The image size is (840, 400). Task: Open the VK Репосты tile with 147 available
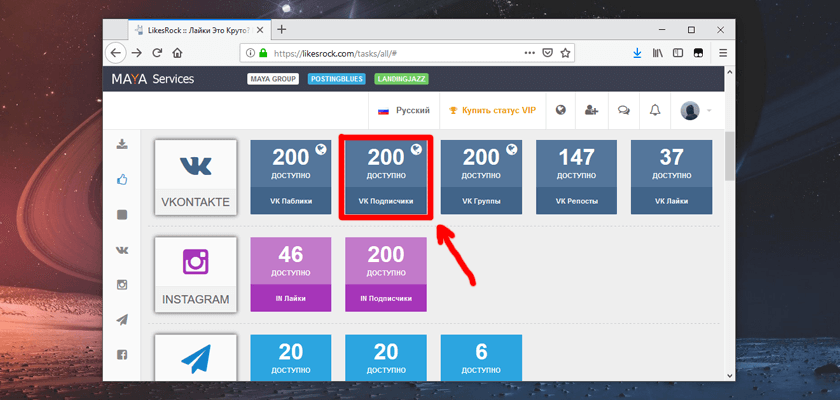[576, 177]
